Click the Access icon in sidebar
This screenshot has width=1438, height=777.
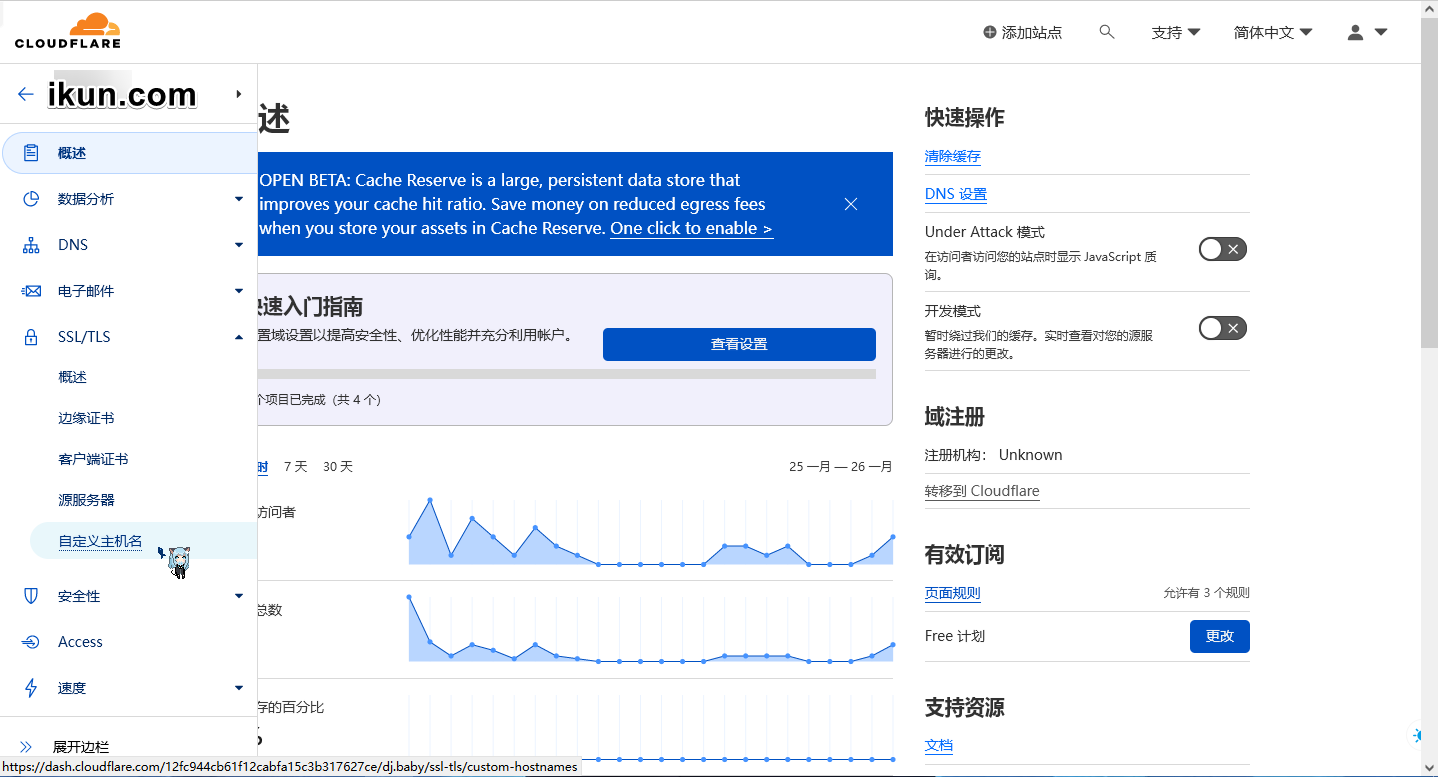31,642
